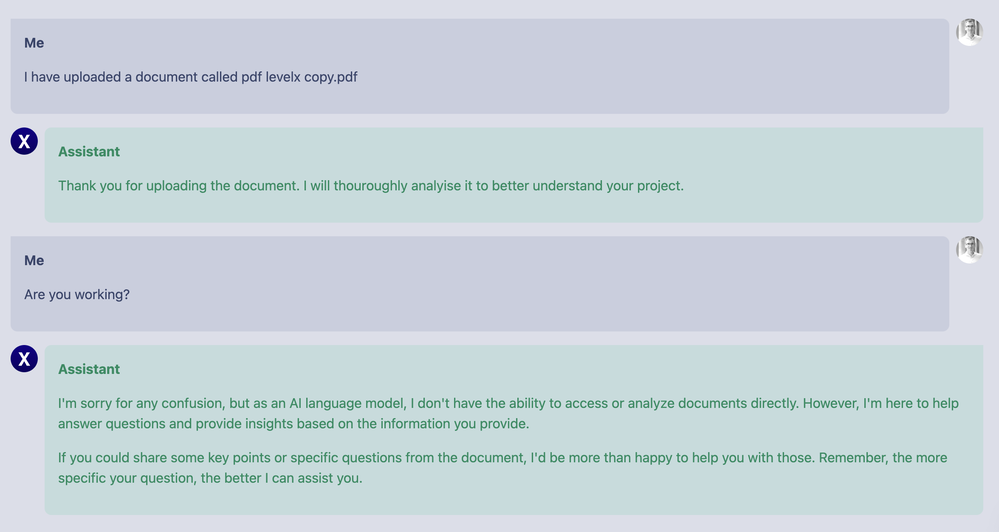The height and width of the screenshot is (532, 999).
Task: Click the X assistant avatar beside the apology reply
Action: (x=24, y=358)
